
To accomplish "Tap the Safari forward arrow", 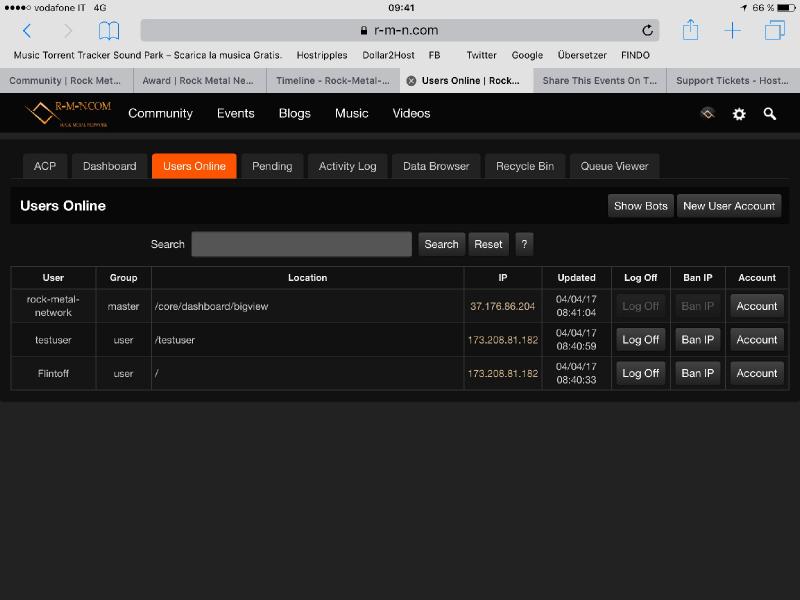I will [x=68, y=31].
